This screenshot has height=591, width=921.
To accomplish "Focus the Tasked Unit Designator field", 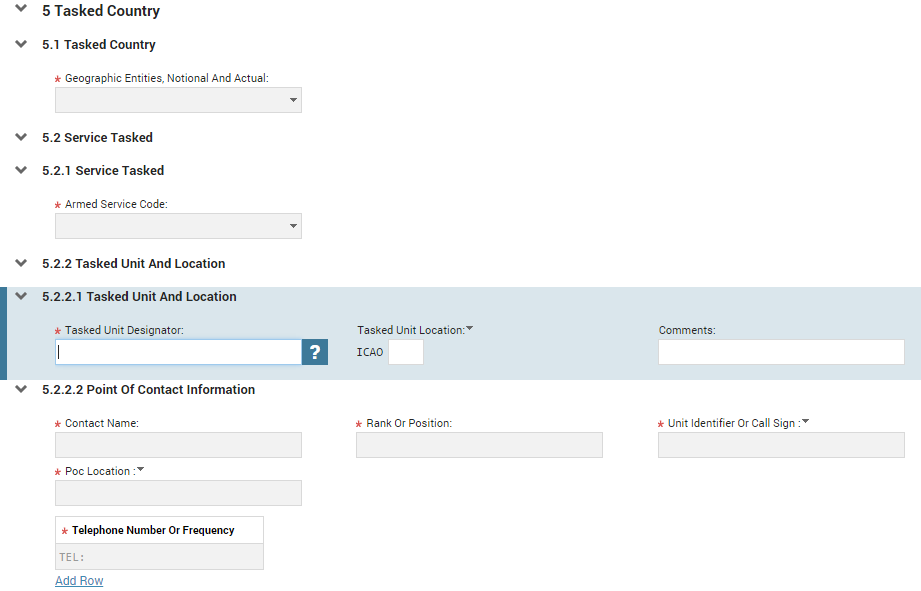I will point(179,352).
